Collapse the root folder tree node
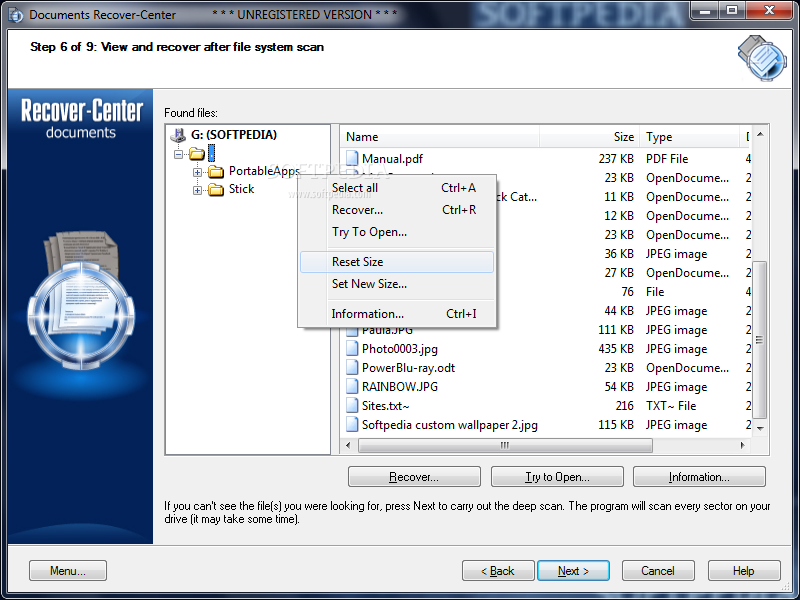 tap(178, 154)
